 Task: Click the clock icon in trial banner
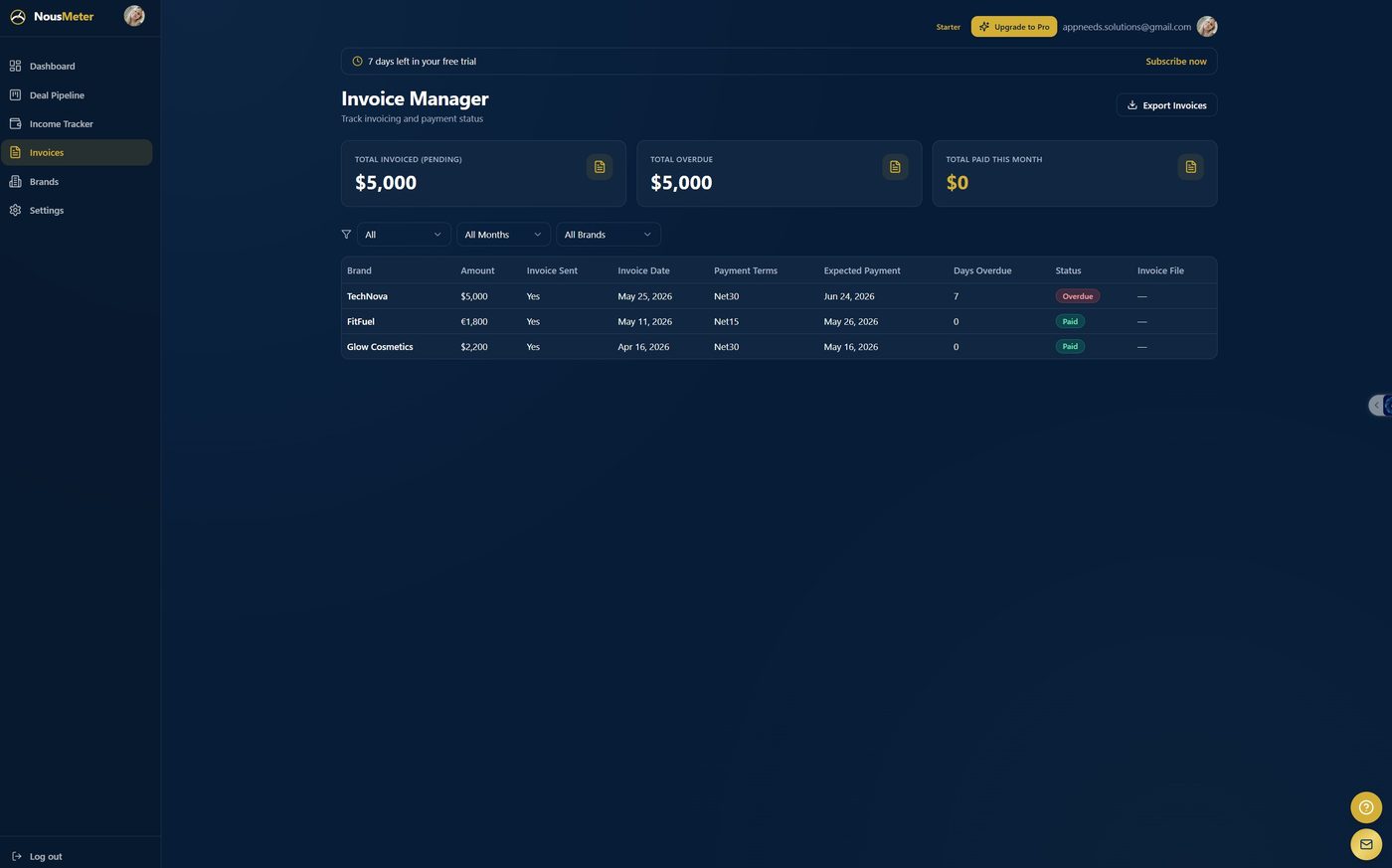(x=357, y=61)
